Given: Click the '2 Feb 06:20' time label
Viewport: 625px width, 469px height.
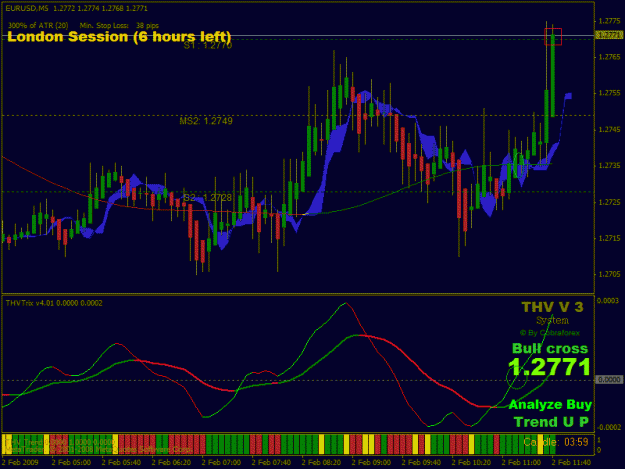Looking at the screenshot, I should (x=171, y=463).
